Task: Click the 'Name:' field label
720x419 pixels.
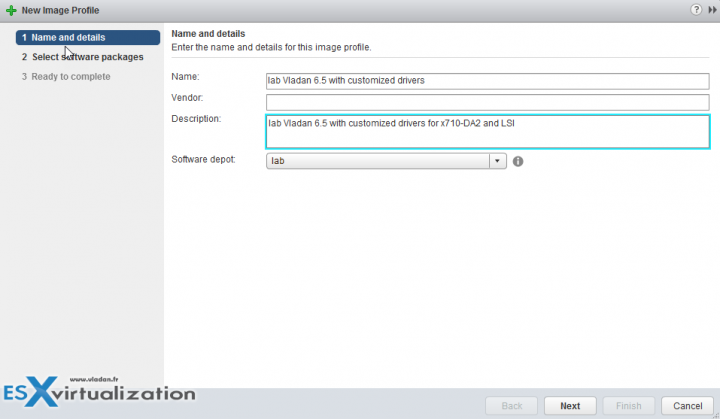Action: (186, 77)
